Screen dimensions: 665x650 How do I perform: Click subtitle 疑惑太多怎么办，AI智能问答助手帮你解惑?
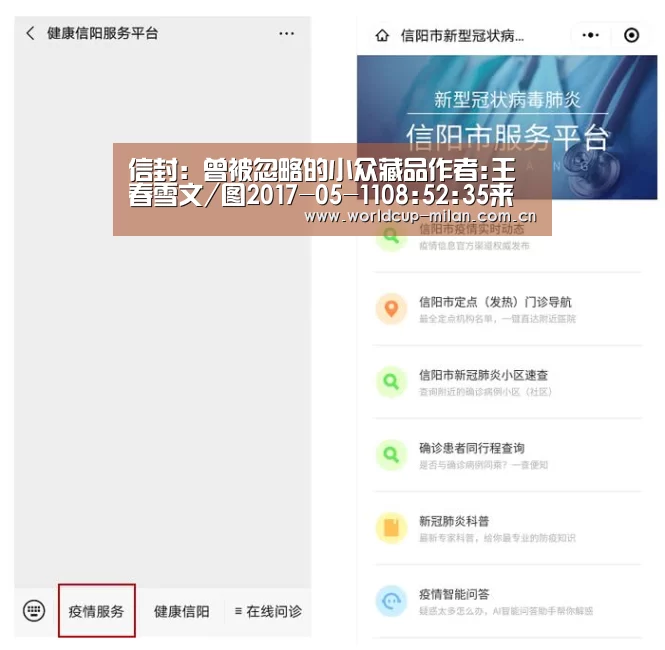click(x=506, y=611)
